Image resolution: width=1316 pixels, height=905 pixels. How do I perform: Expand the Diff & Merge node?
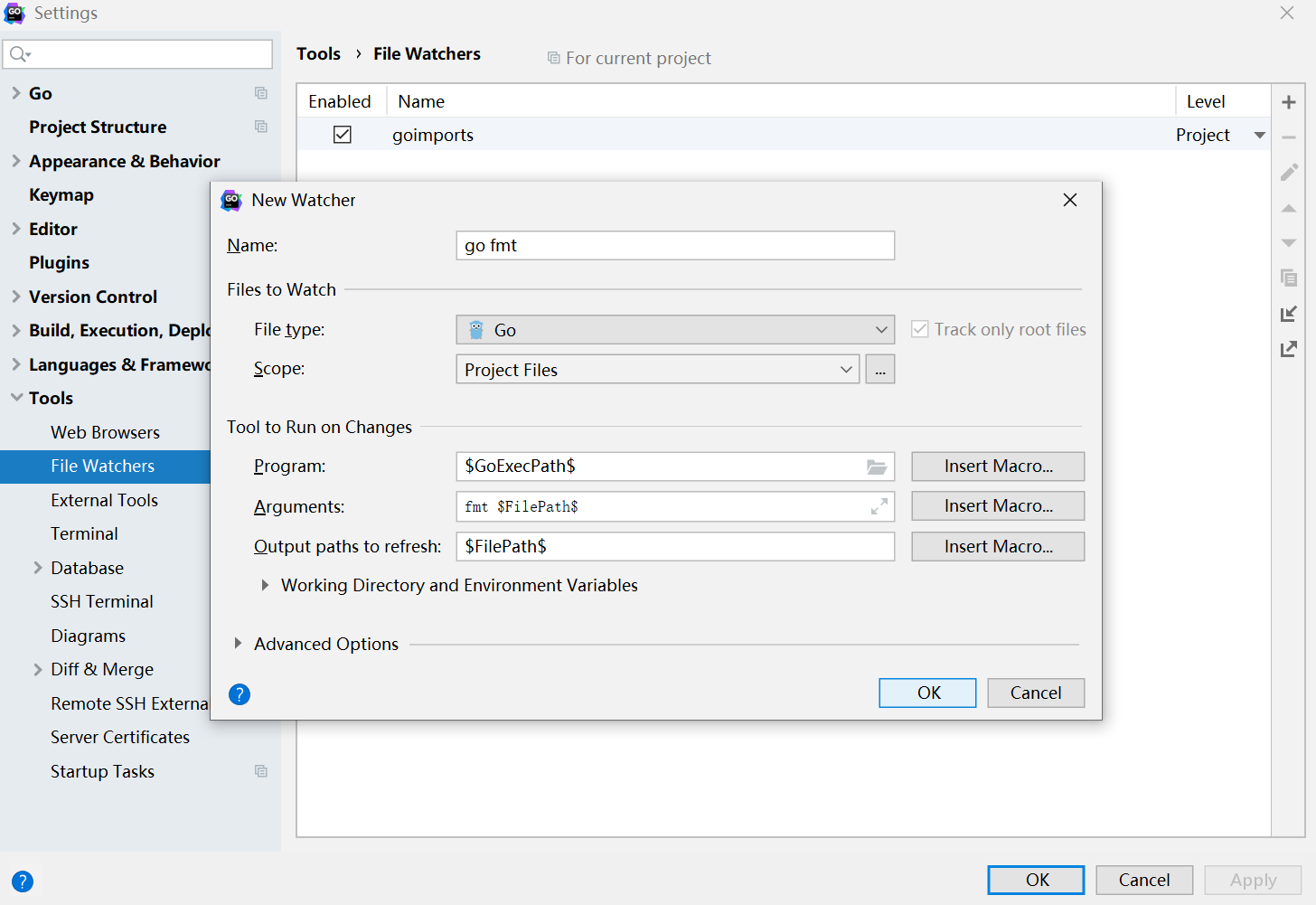38,669
